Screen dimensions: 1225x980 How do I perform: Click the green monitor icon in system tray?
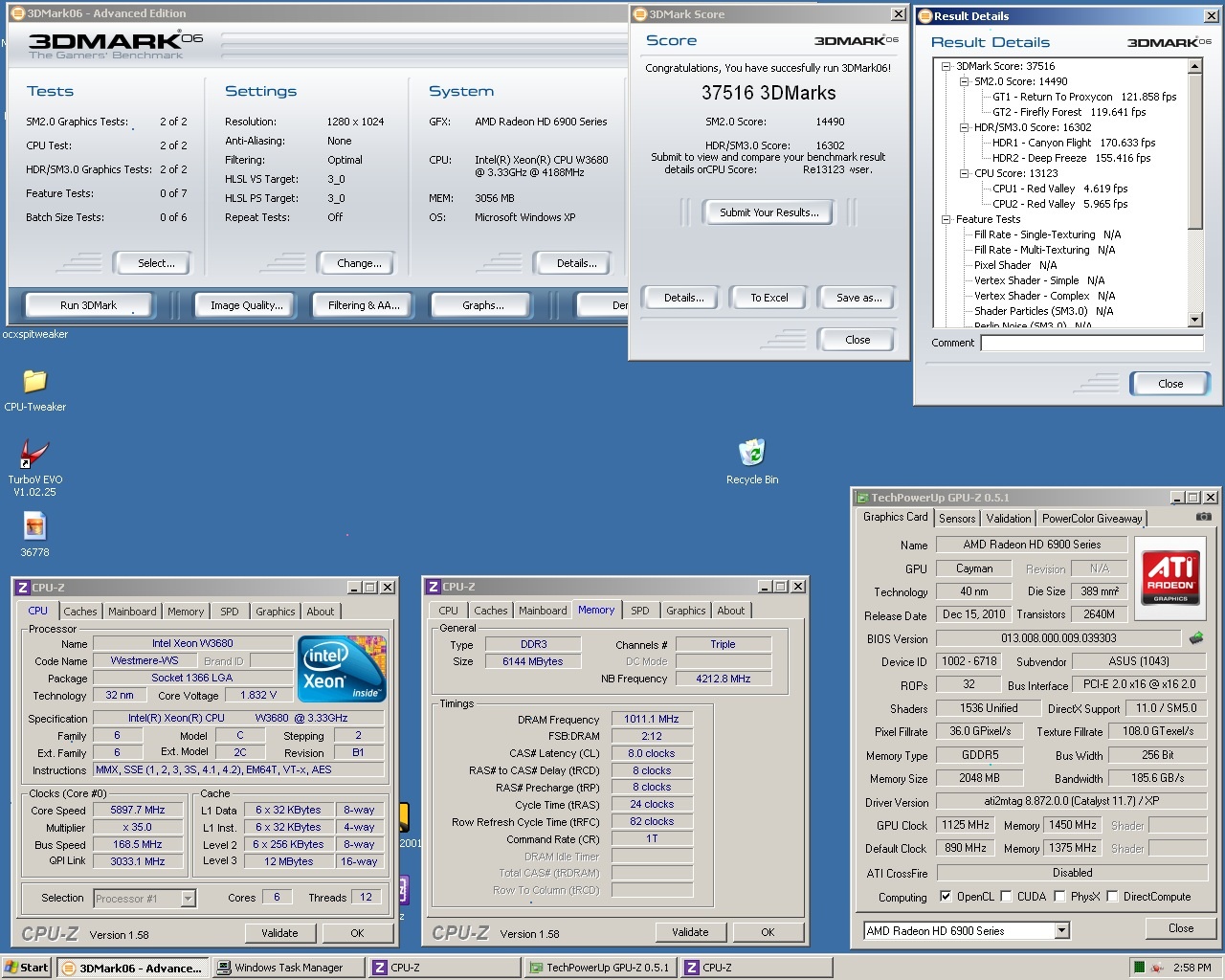coord(1139,968)
